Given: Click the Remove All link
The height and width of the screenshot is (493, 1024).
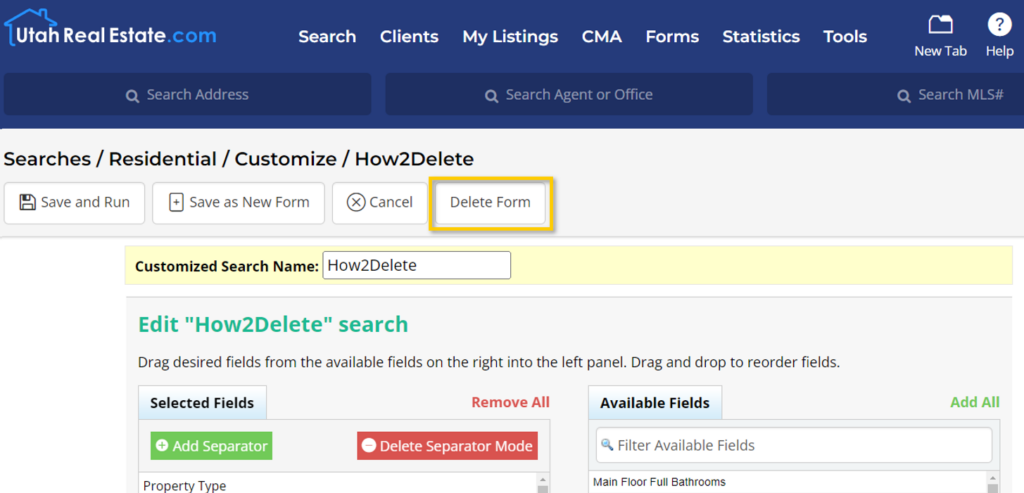Looking at the screenshot, I should coord(510,402).
